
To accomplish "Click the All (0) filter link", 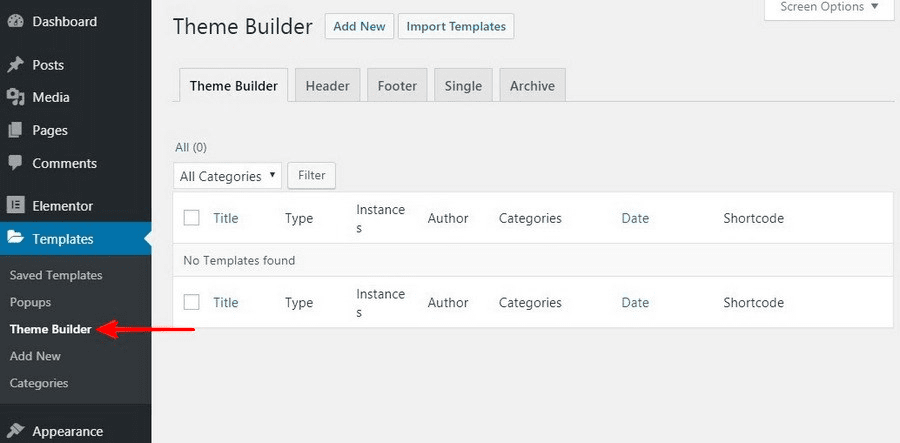I will tap(191, 147).
